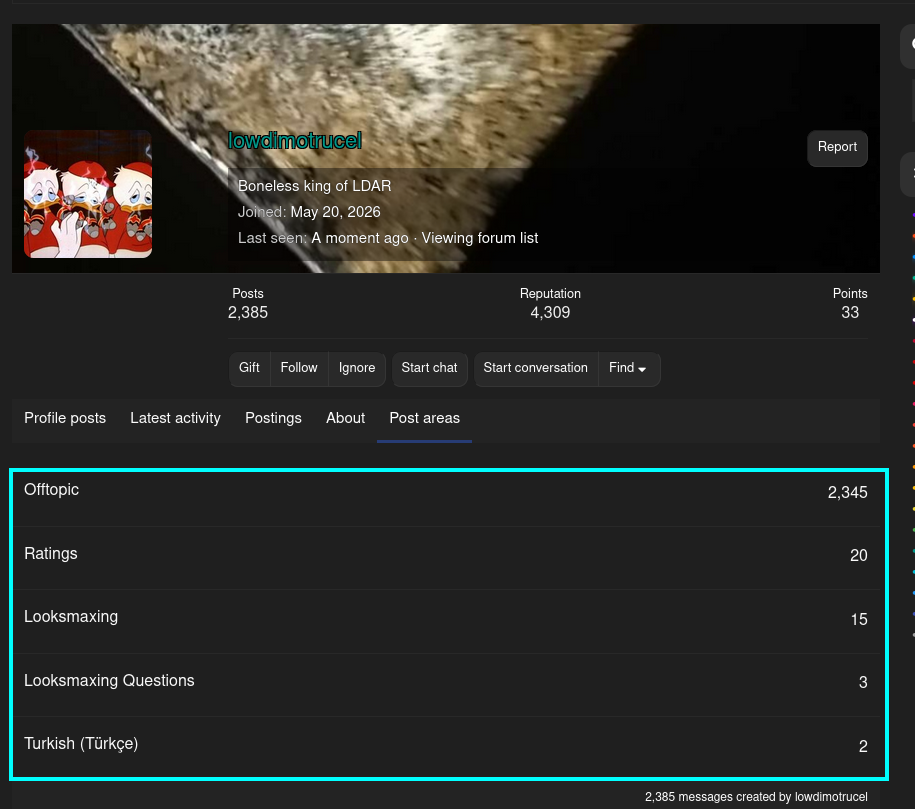Expand the Find dropdown

pos(628,368)
